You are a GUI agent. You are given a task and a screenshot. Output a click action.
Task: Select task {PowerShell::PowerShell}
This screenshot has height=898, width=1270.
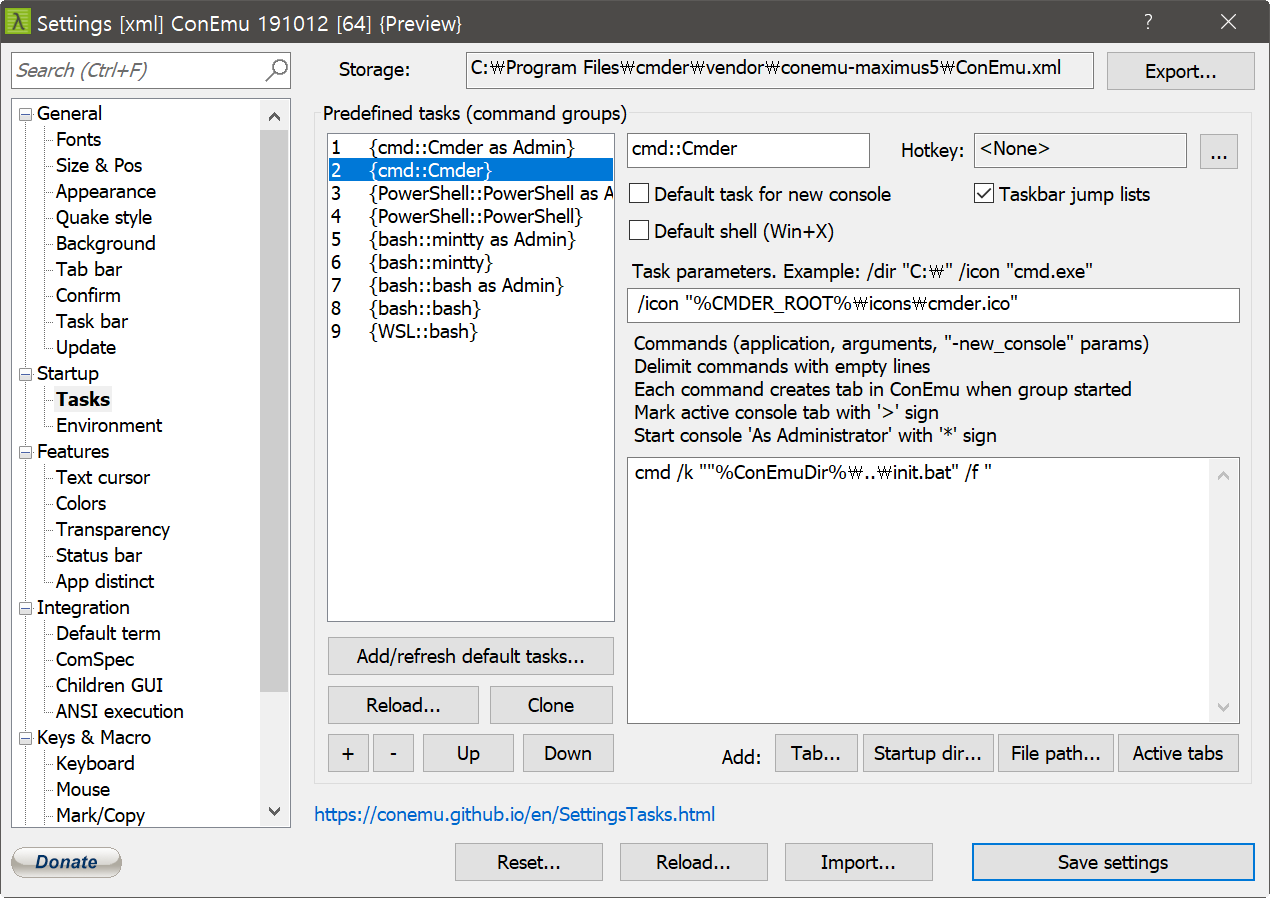471,216
